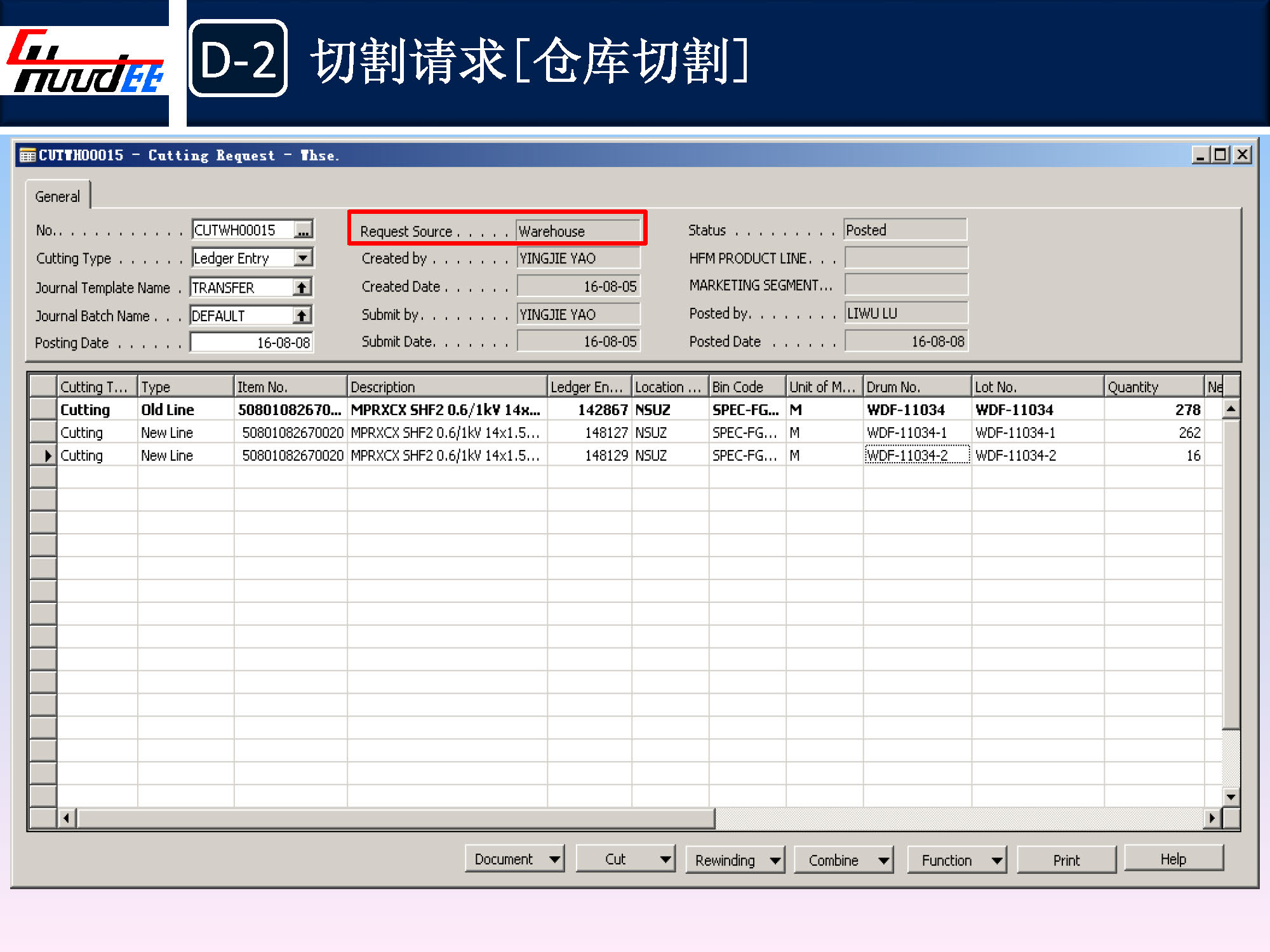The height and width of the screenshot is (952, 1270).
Task: Click Journal Batch Name lookup arrow
Action: [302, 315]
